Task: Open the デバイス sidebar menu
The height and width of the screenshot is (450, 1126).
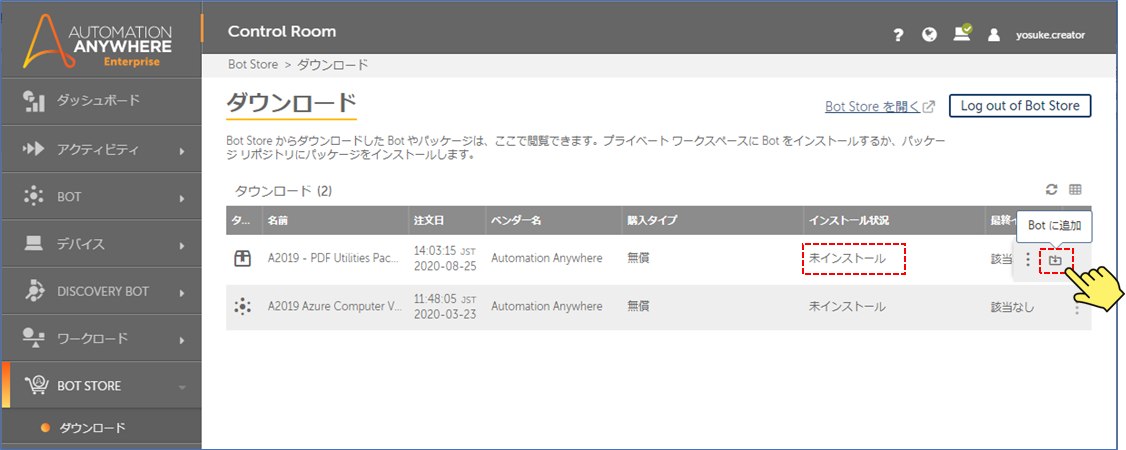Action: [x=101, y=244]
